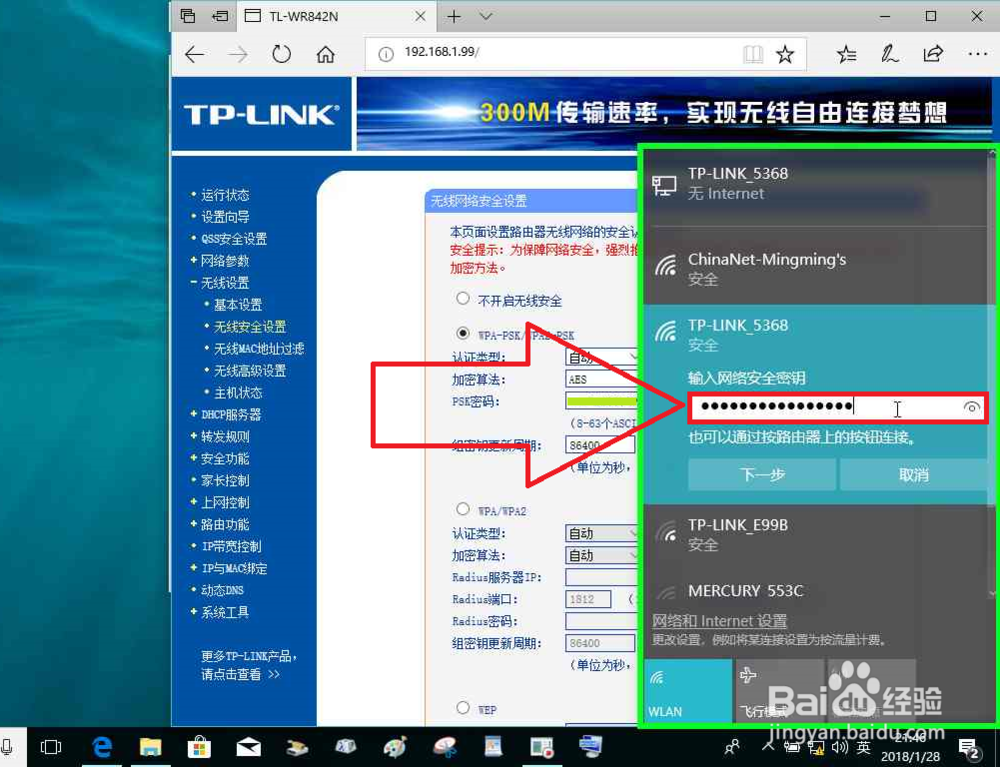Toggle the 飞行模式 airplane tile
1000x767 pixels.
click(779, 690)
